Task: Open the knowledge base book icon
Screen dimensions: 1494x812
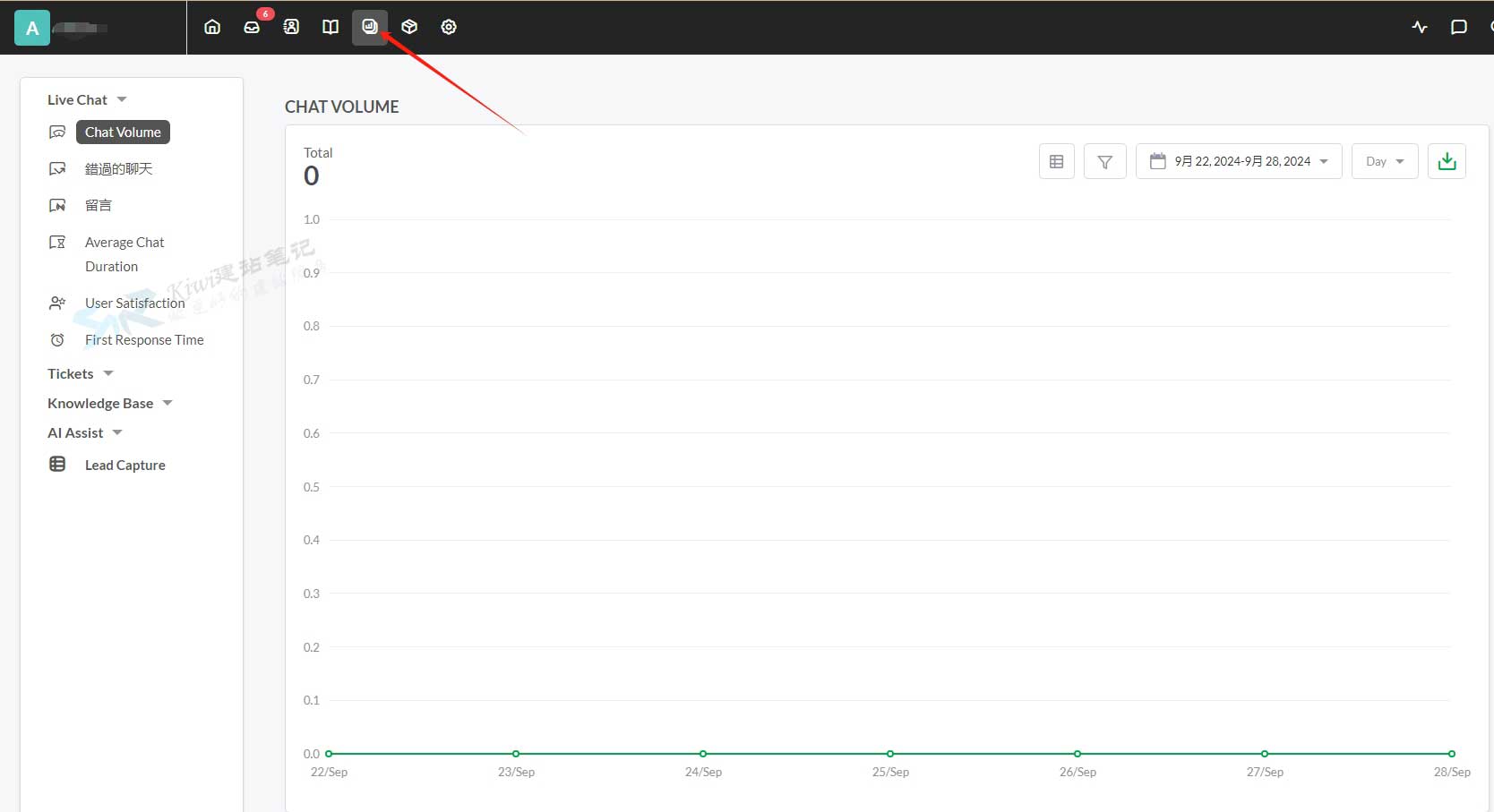Action: pyautogui.click(x=331, y=27)
